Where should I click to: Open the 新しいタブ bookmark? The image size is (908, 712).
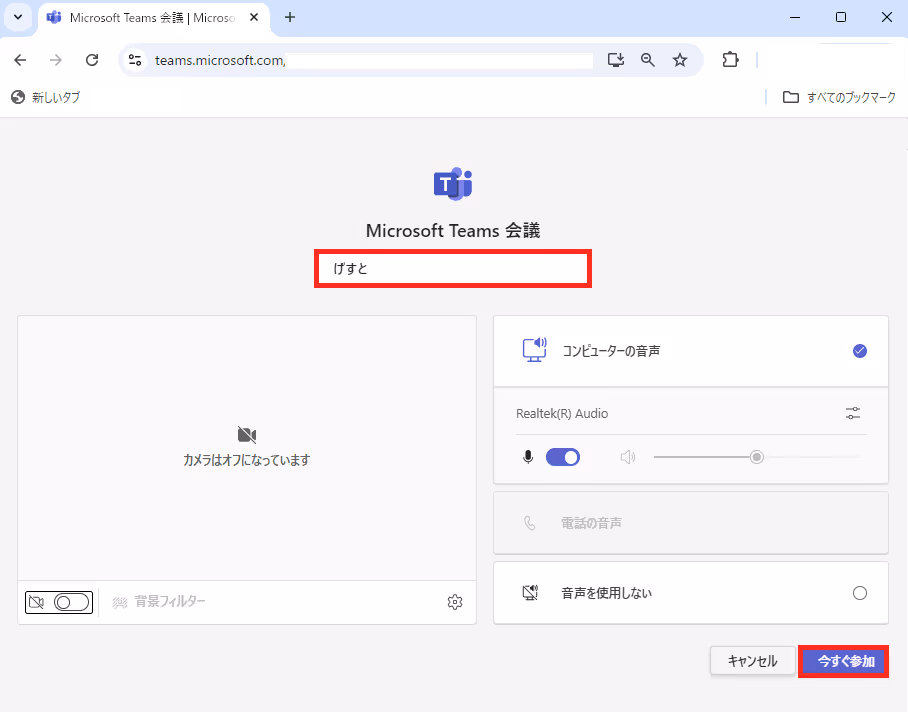(x=45, y=97)
